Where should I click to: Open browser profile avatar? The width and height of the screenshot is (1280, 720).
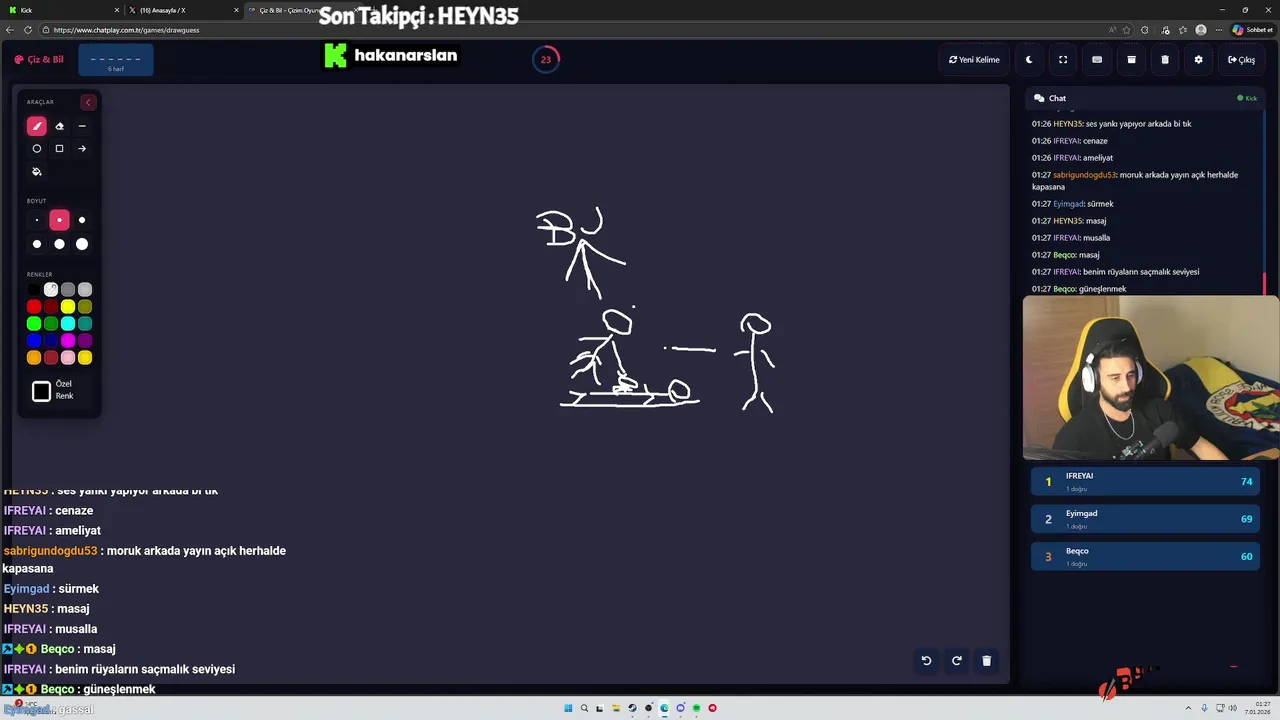pyautogui.click(x=1201, y=30)
